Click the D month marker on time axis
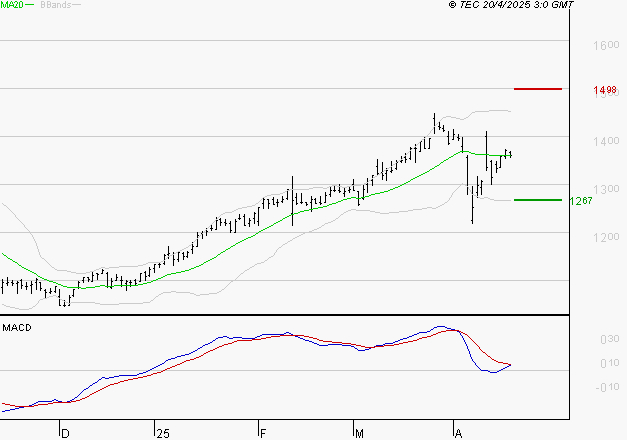 pyautogui.click(x=66, y=434)
